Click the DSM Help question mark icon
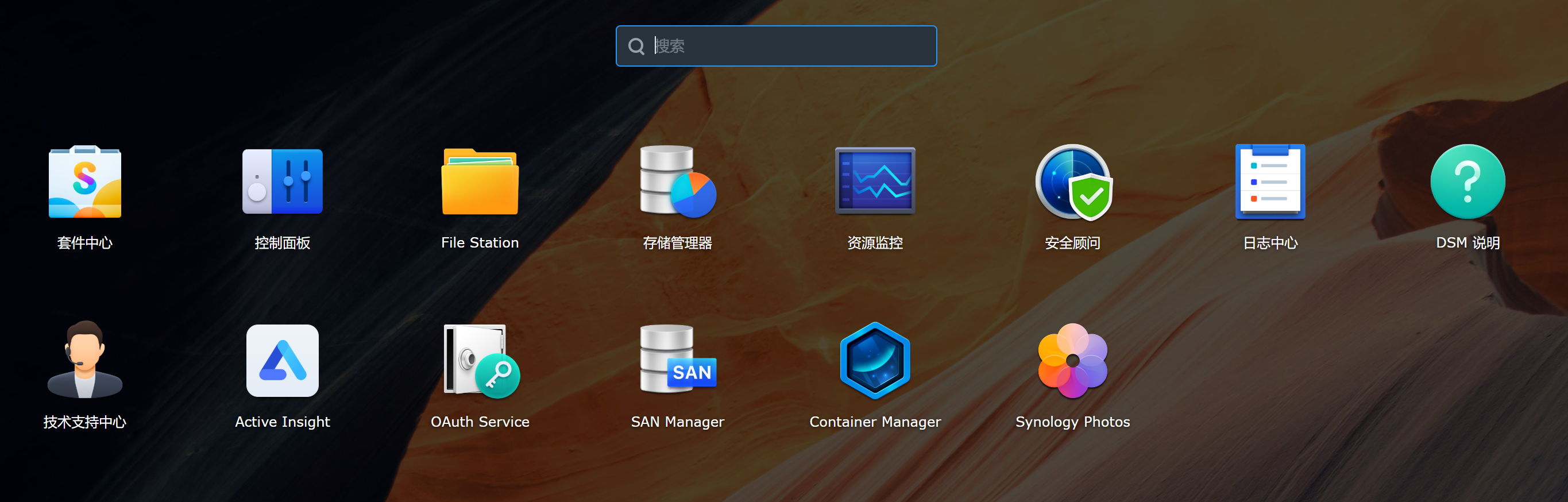Viewport: 1568px width, 502px height. tap(1467, 182)
